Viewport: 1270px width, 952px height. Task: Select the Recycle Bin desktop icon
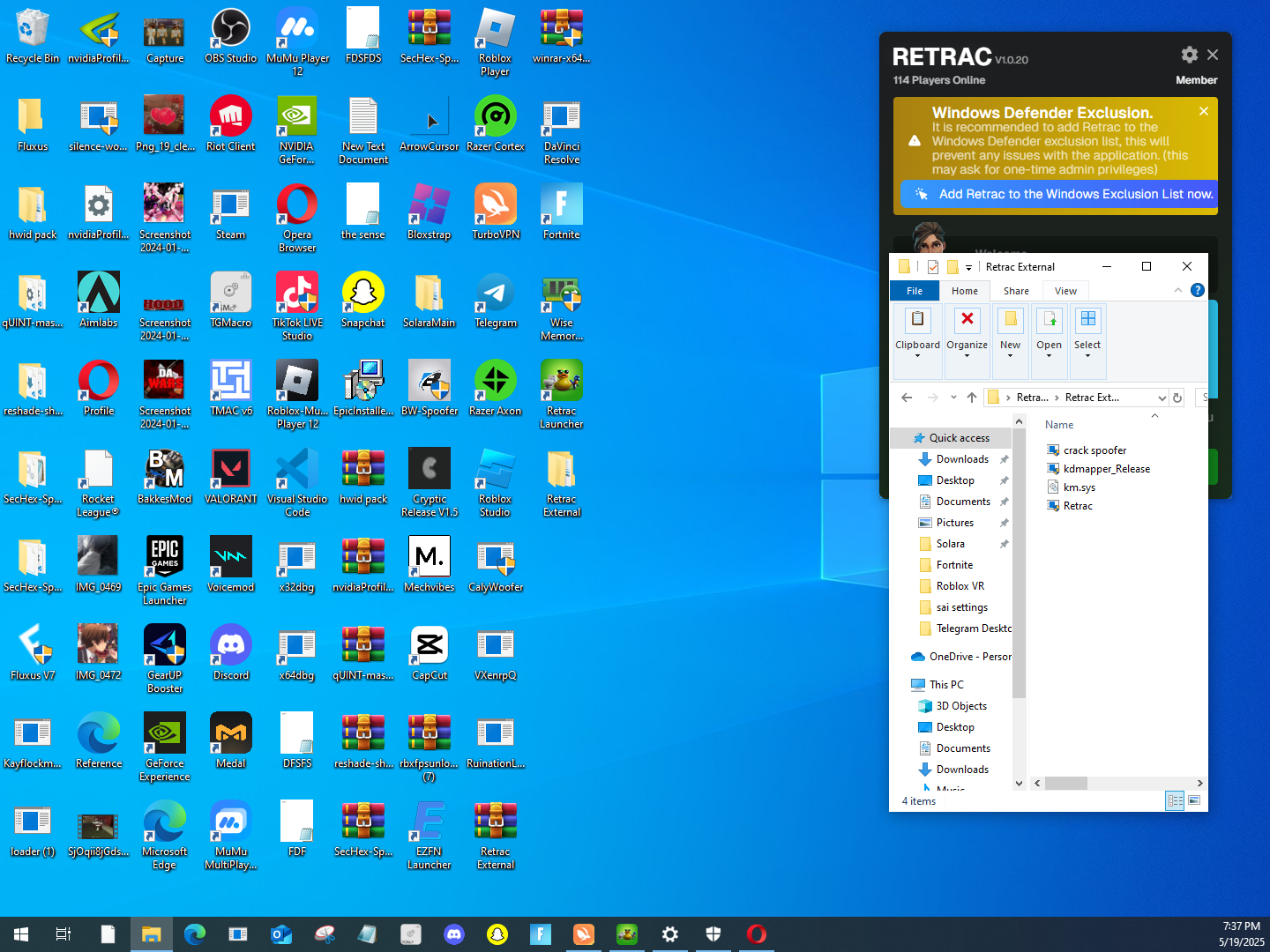click(33, 37)
